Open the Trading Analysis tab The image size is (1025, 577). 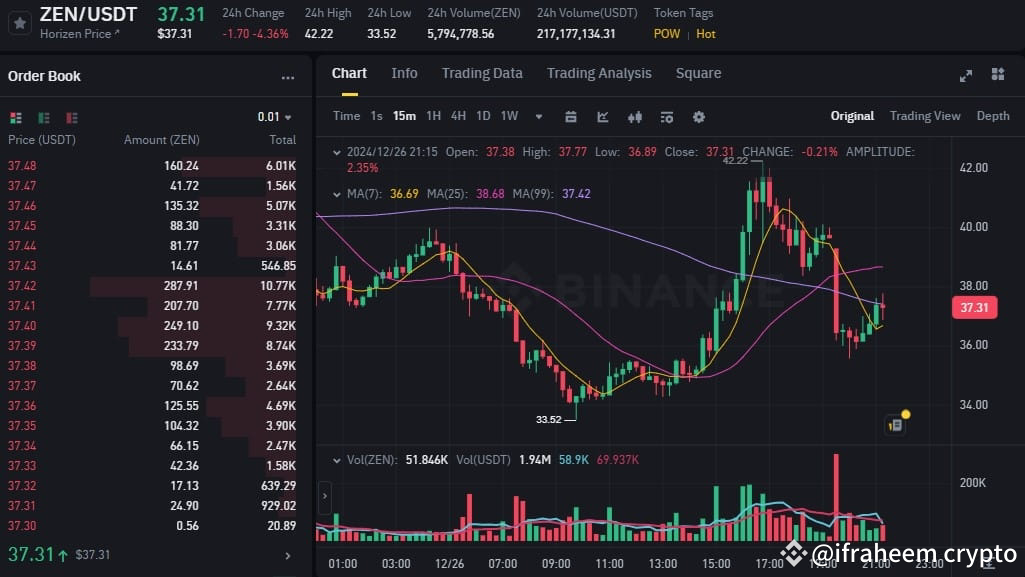tap(598, 73)
